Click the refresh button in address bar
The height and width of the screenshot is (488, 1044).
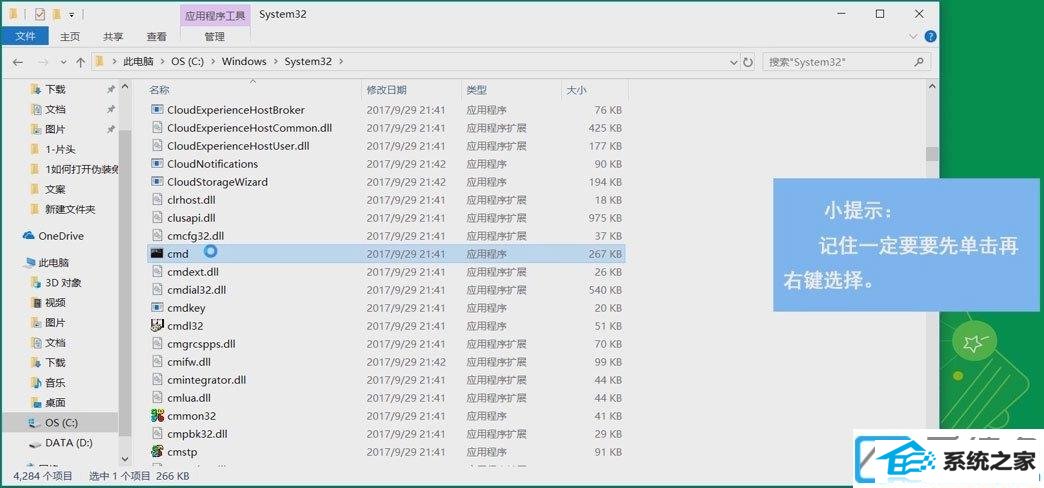pyautogui.click(x=748, y=62)
